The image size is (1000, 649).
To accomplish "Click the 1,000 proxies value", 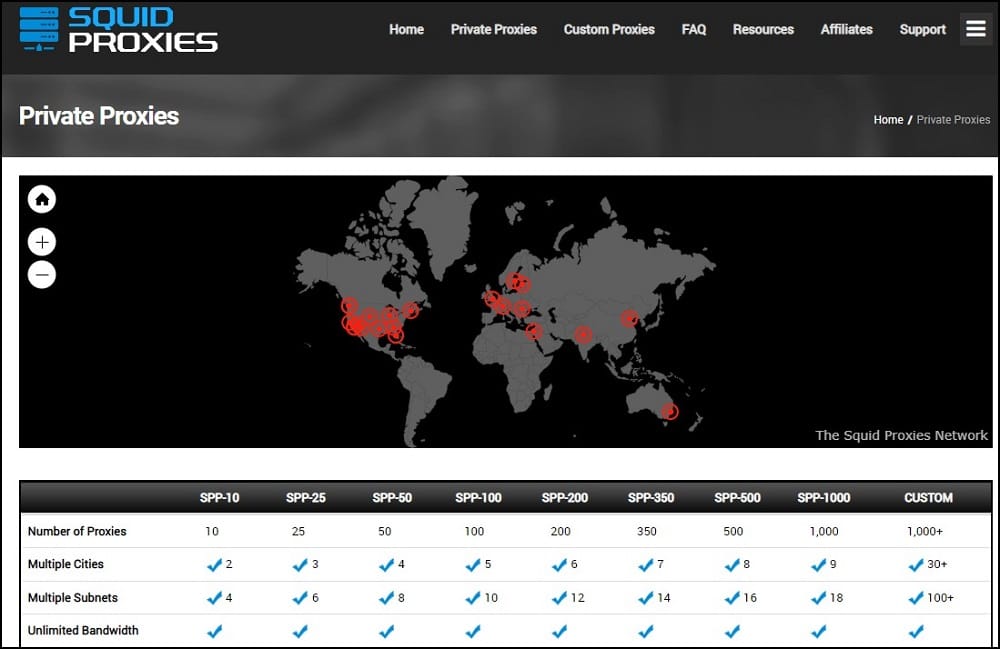I will click(x=824, y=531).
